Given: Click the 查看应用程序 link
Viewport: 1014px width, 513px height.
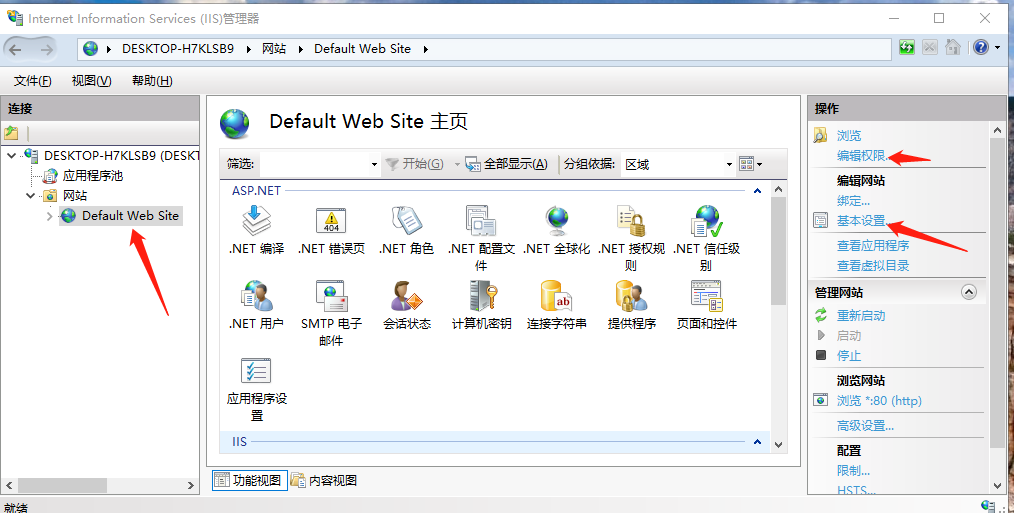Looking at the screenshot, I should coord(873,246).
